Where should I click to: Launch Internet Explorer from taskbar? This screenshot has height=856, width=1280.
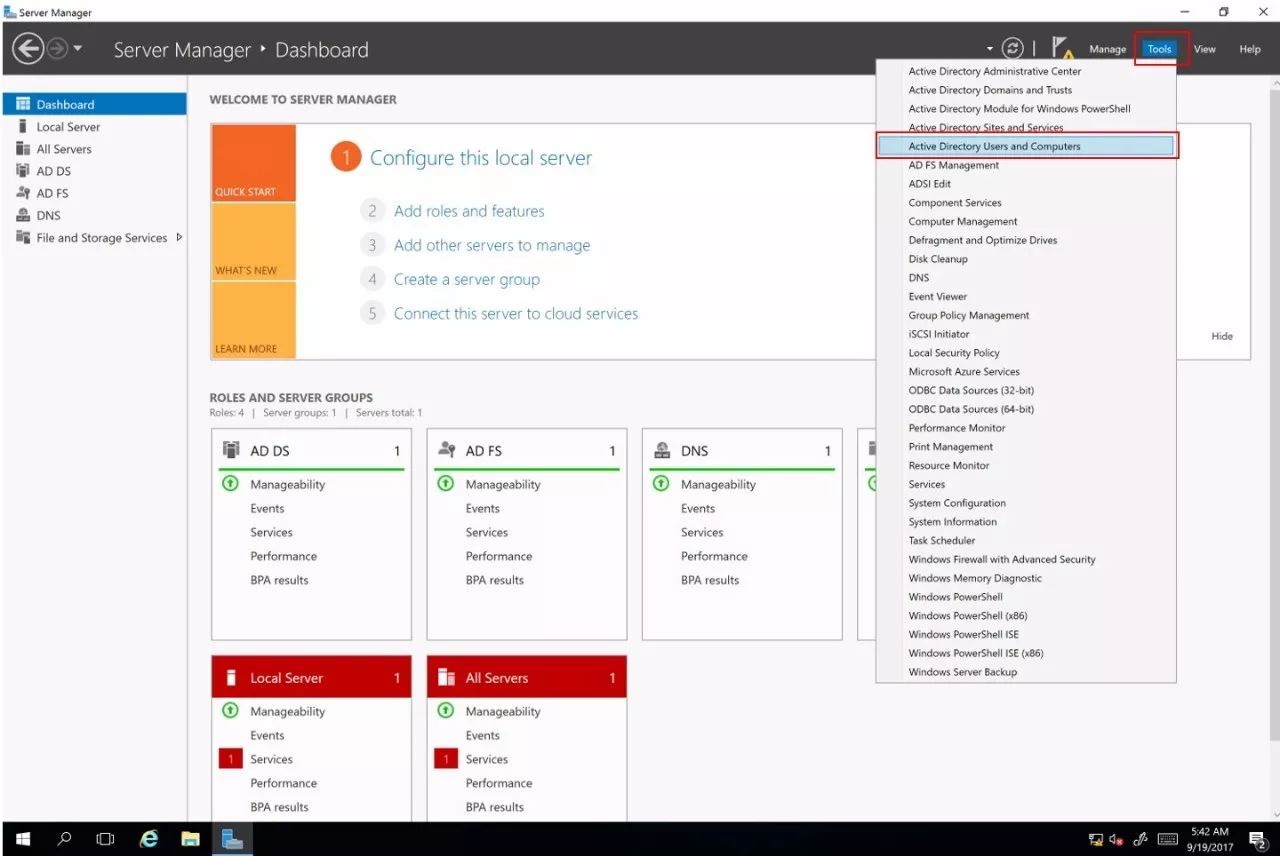(x=149, y=839)
